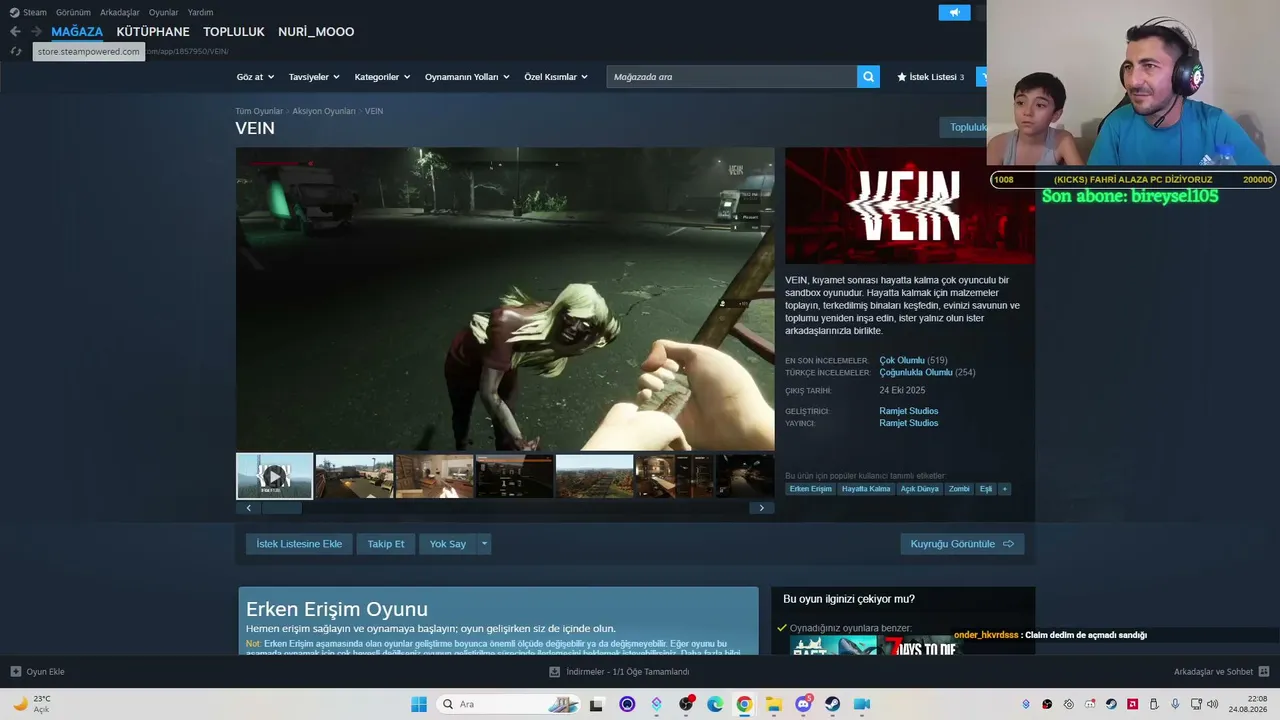The height and width of the screenshot is (720, 1280).
Task: Open Microsoft Edge from the taskbar
Action: (x=715, y=704)
